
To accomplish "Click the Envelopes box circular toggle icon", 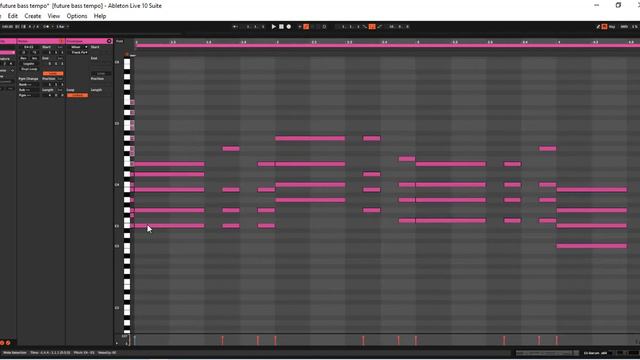I will 109,41.
